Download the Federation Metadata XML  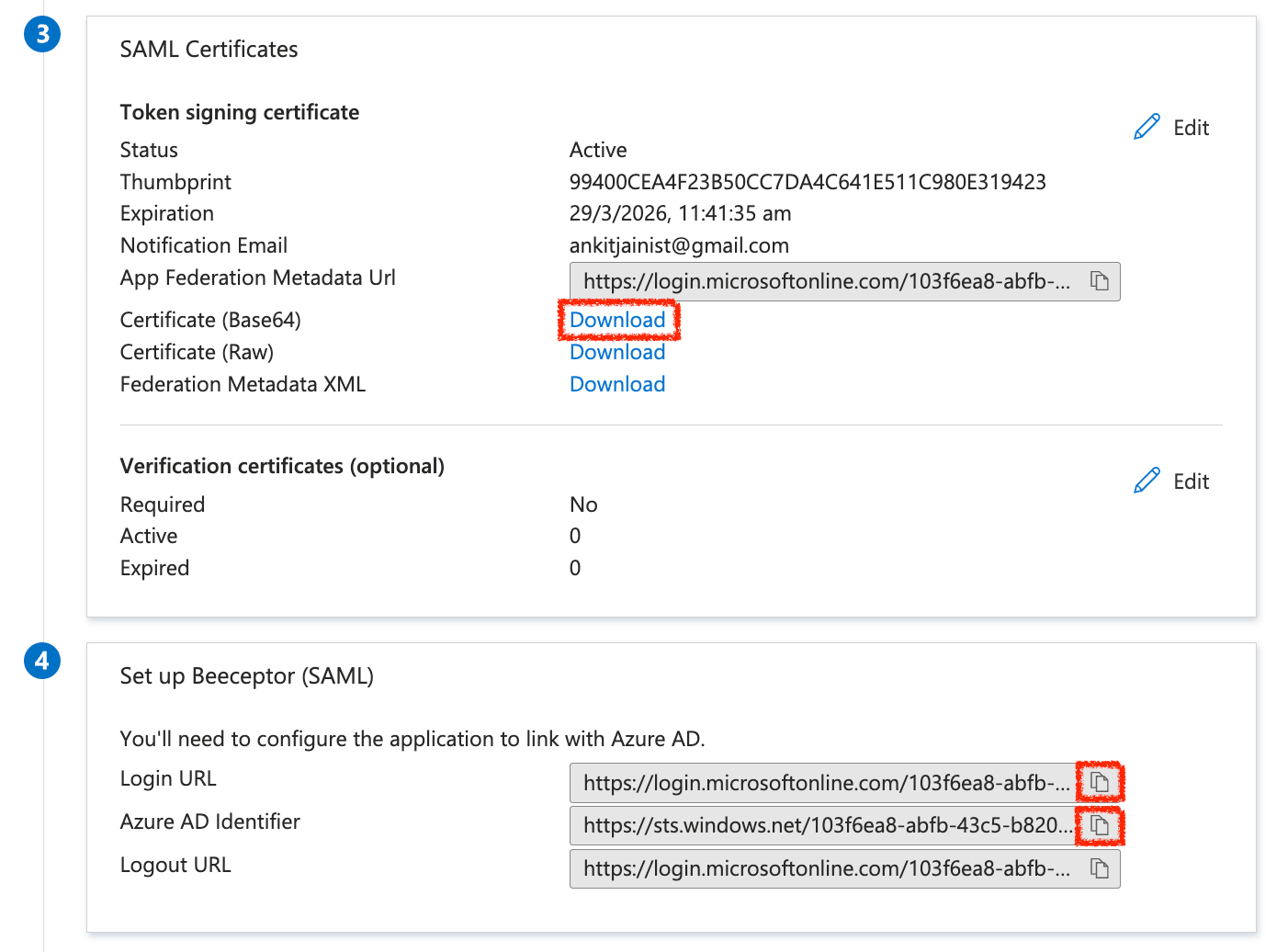(x=617, y=384)
